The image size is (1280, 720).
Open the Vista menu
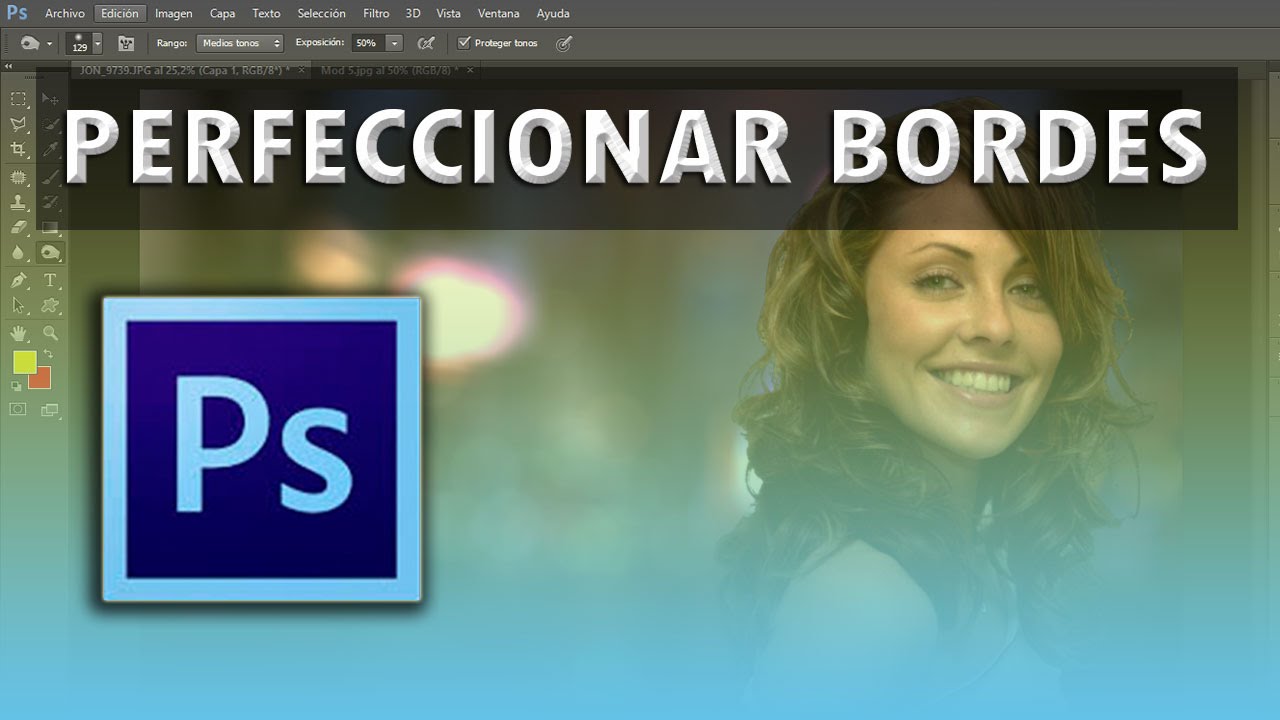(449, 14)
